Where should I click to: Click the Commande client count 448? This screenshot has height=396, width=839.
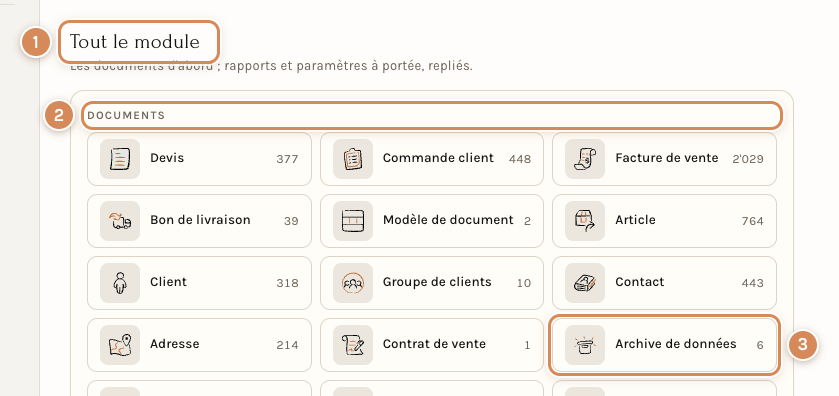click(x=520, y=159)
